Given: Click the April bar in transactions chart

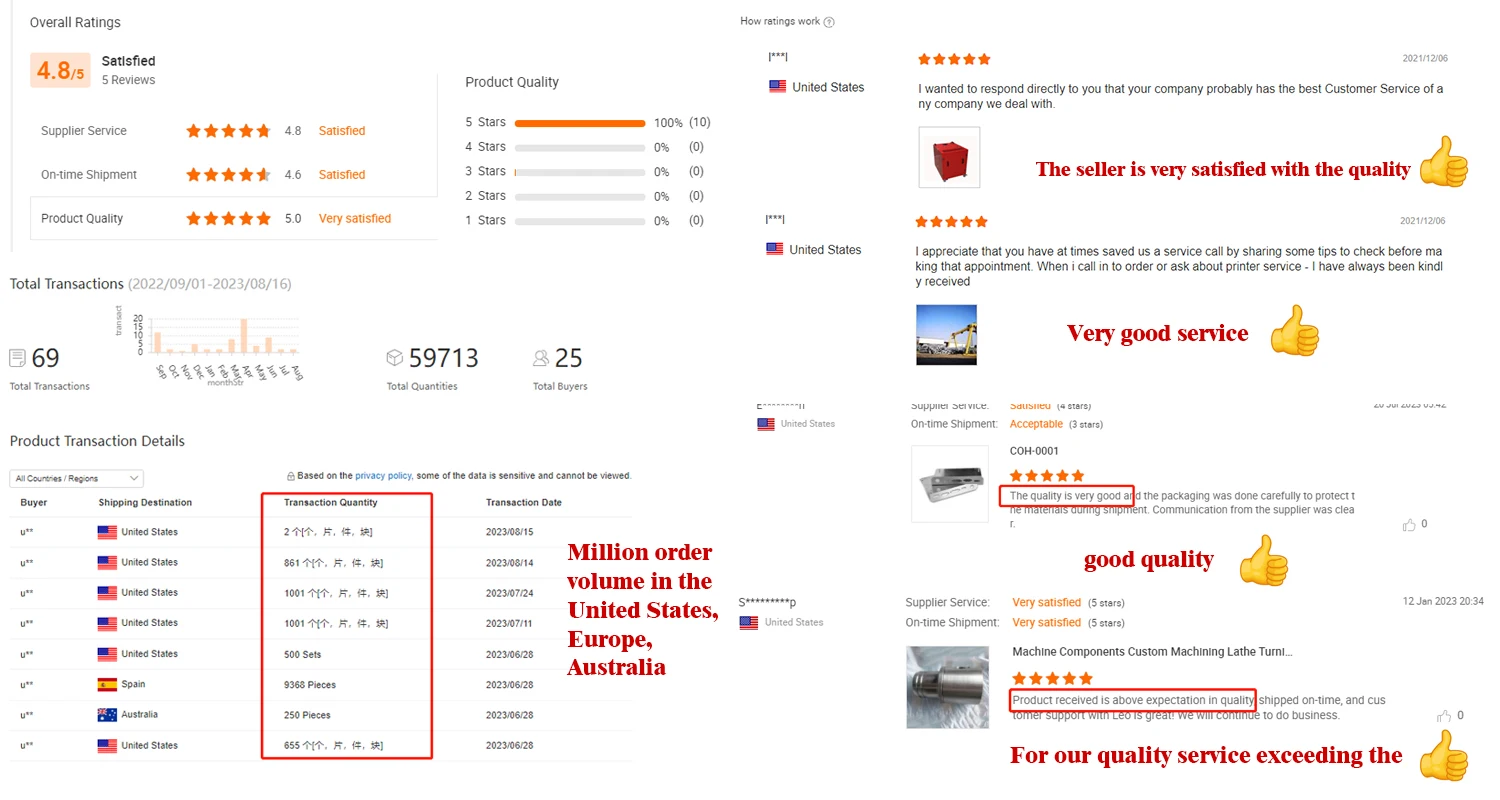Looking at the screenshot, I should [244, 336].
